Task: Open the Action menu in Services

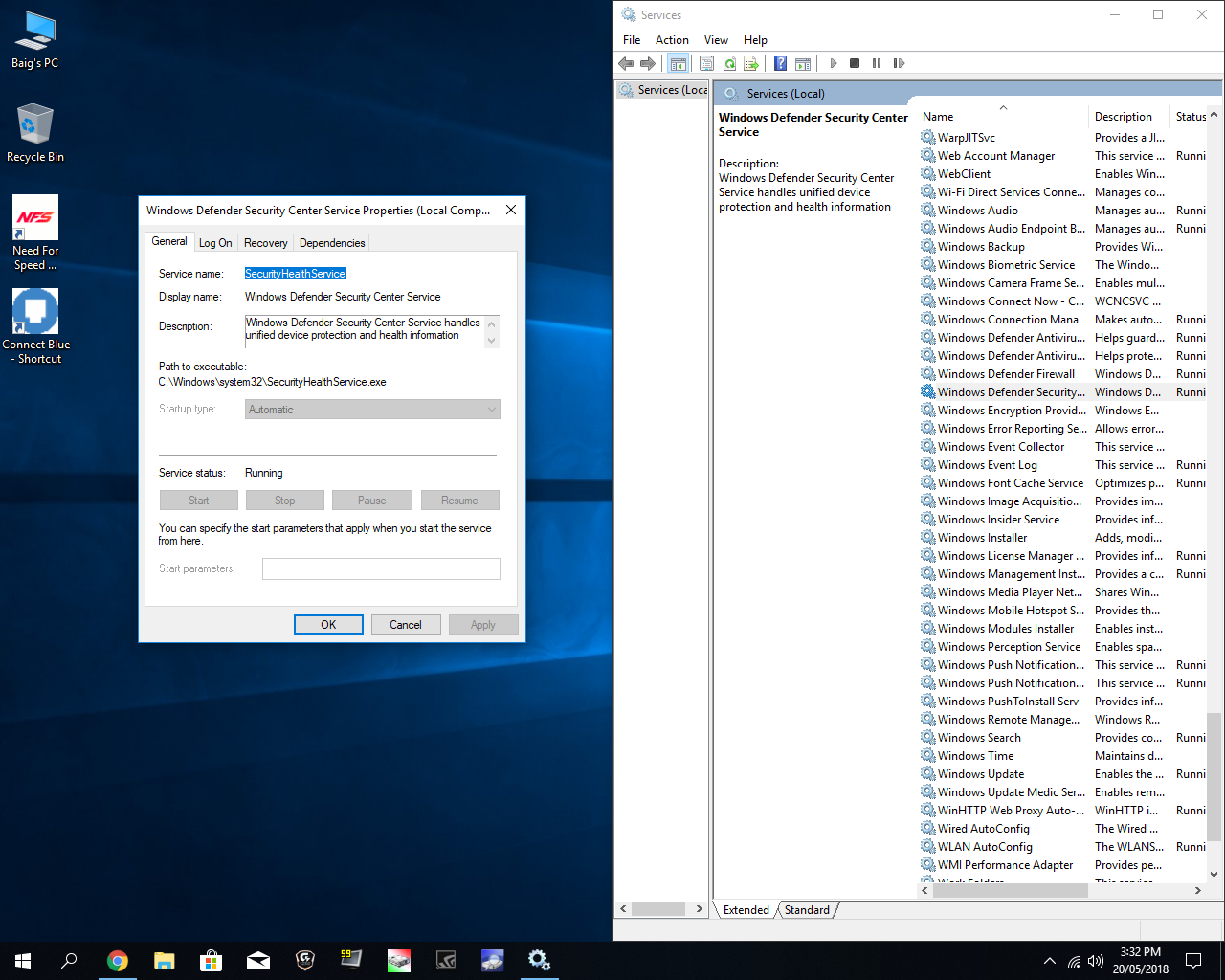Action: click(672, 40)
